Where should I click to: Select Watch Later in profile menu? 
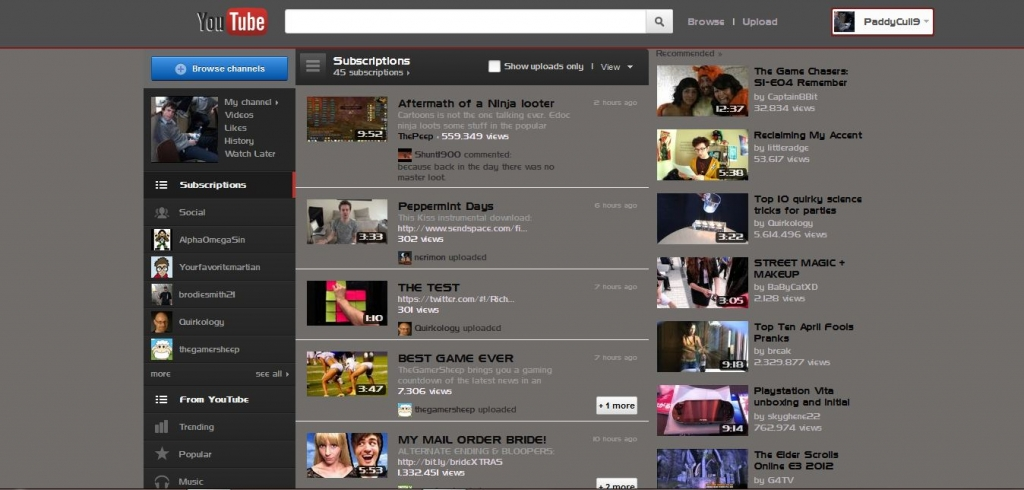pyautogui.click(x=250, y=154)
